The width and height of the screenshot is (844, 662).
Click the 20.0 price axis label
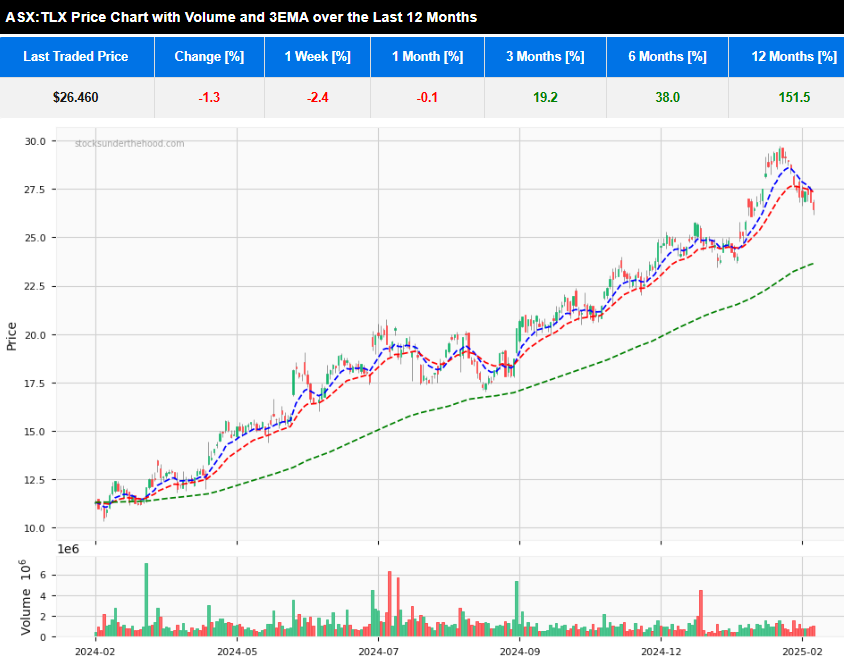click(x=35, y=335)
